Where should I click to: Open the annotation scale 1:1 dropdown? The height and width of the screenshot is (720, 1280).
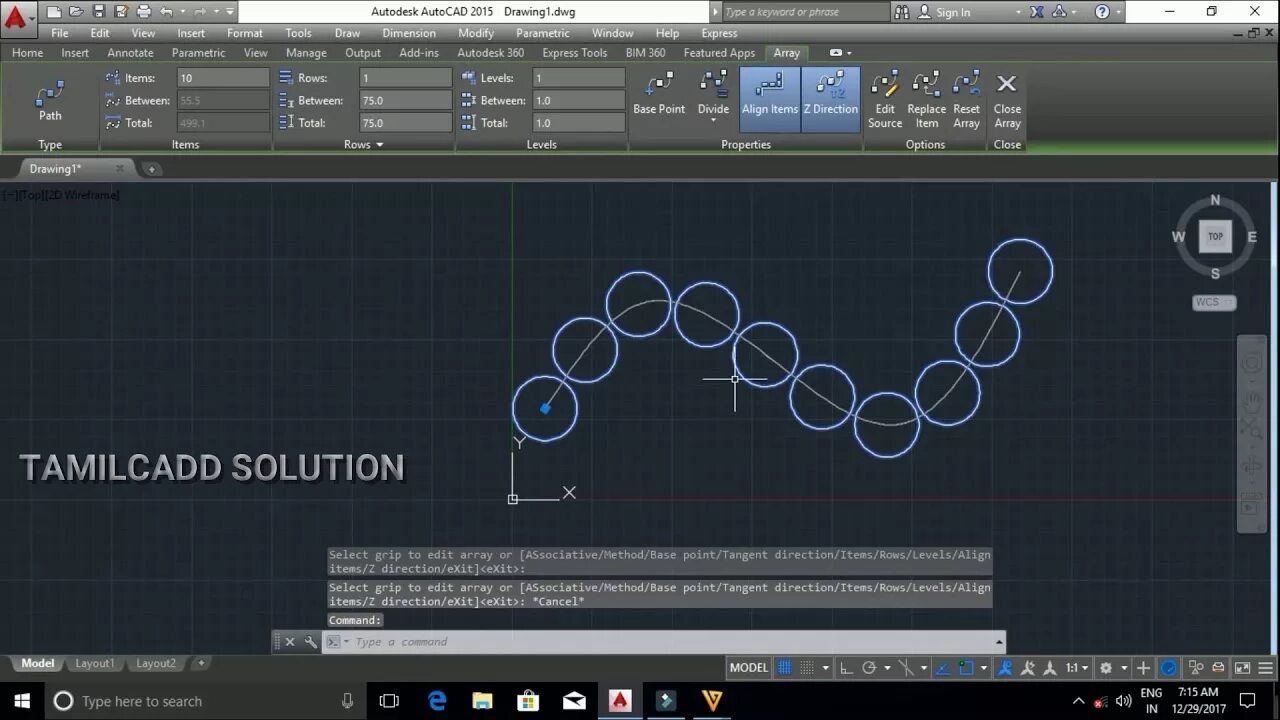point(1077,668)
